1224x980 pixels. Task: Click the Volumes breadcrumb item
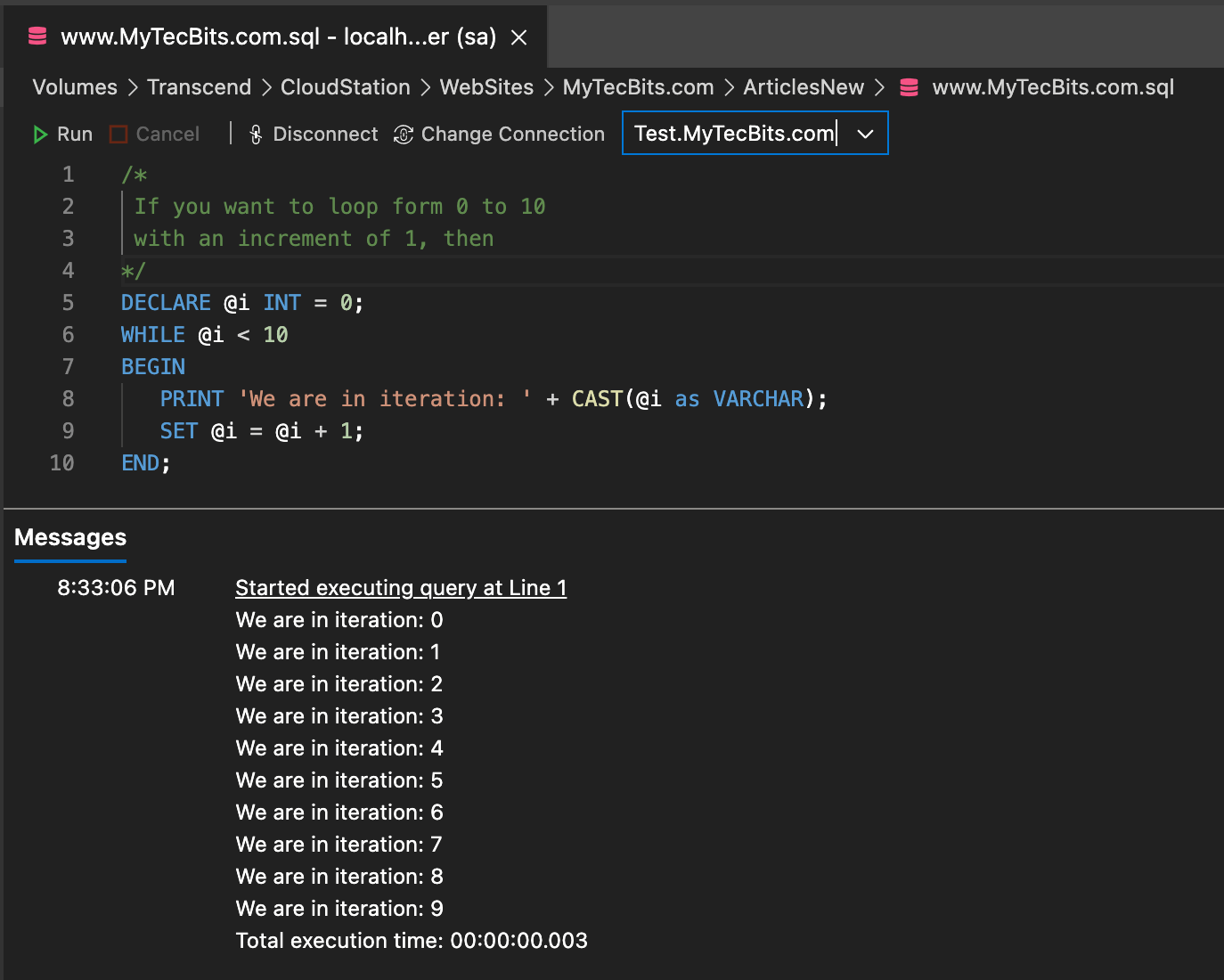(x=74, y=86)
